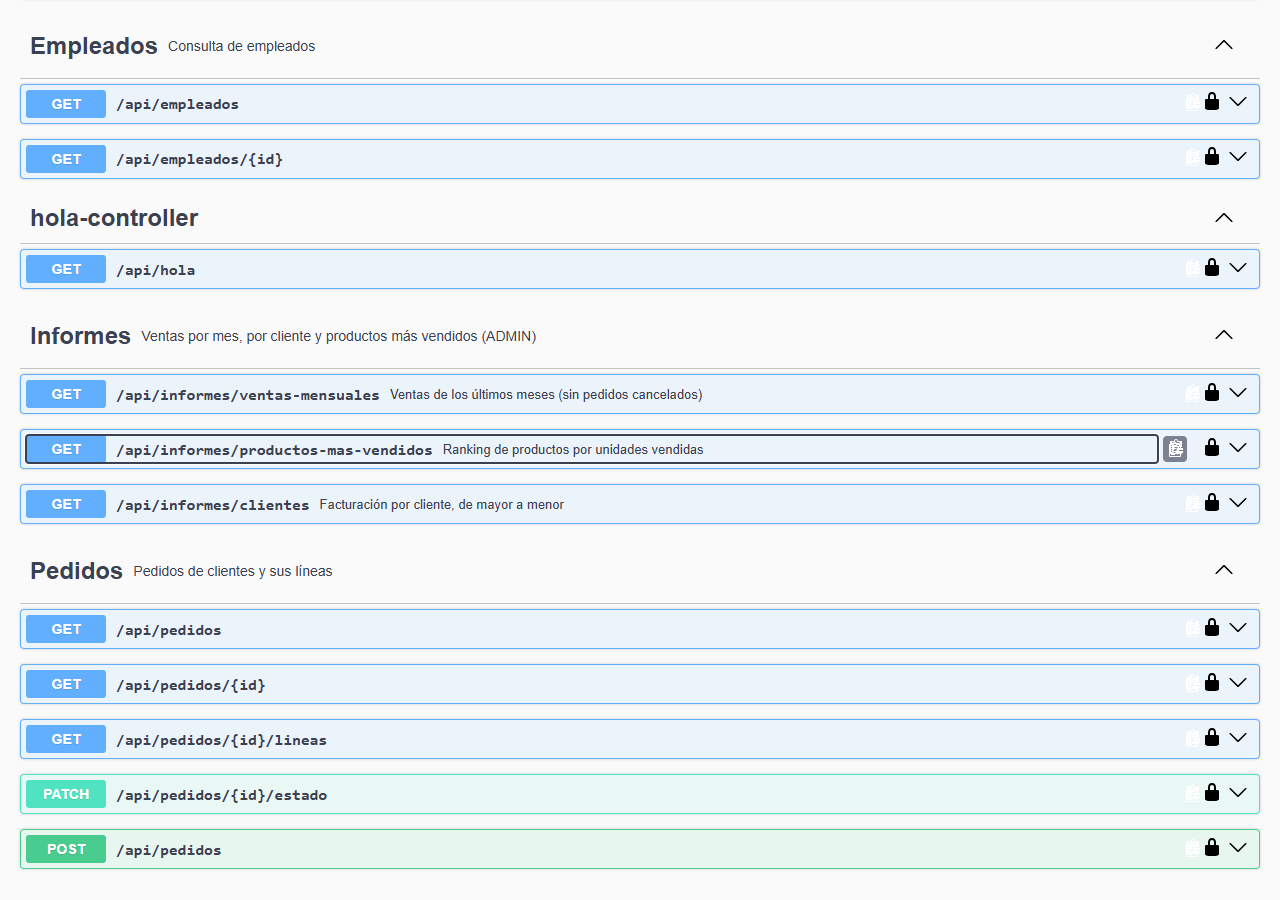1280x900 pixels.
Task: Click the /api/empleados/{id} path text
Action: coord(199,159)
